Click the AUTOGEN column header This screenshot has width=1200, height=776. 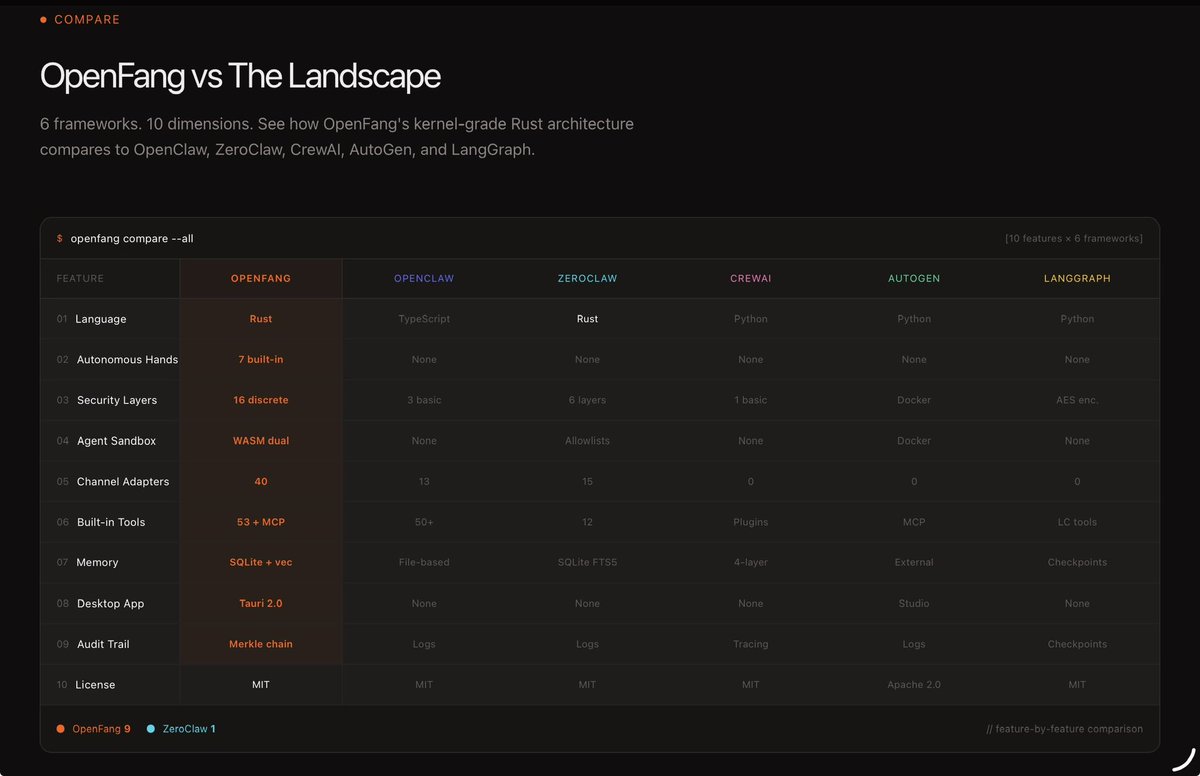tap(914, 278)
